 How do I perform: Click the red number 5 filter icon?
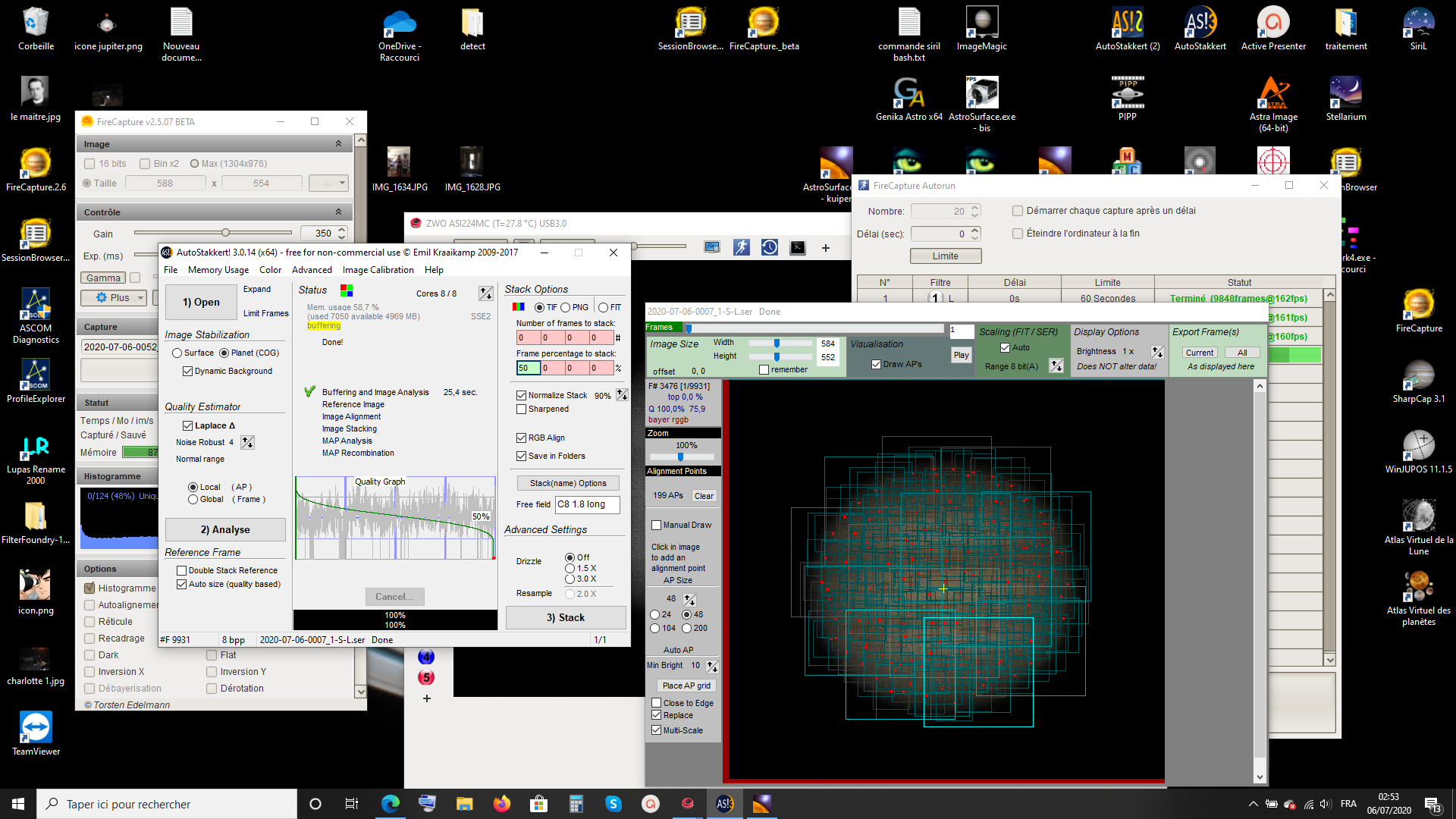(x=426, y=677)
